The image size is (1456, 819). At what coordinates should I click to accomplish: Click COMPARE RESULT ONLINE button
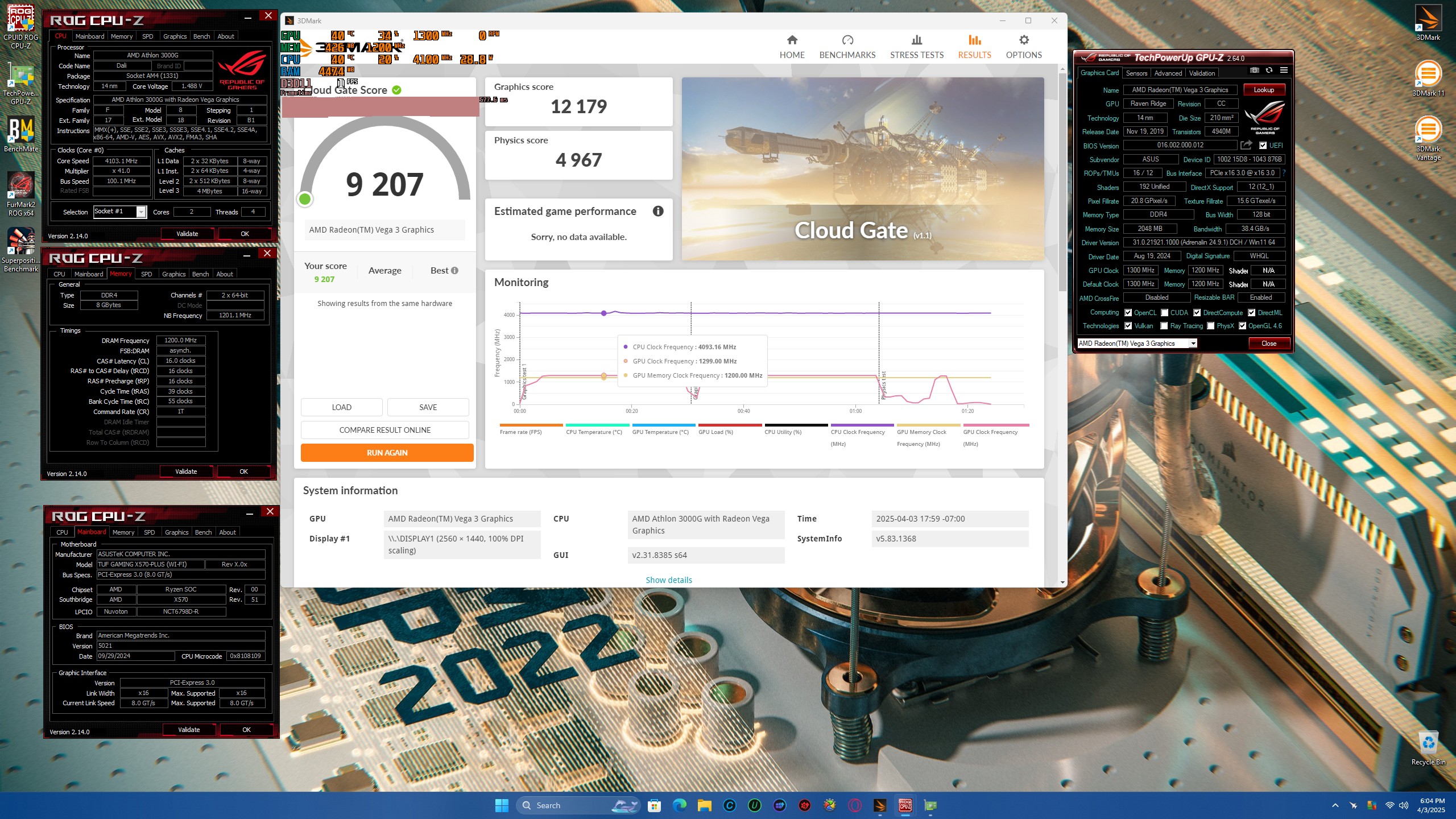tap(384, 430)
